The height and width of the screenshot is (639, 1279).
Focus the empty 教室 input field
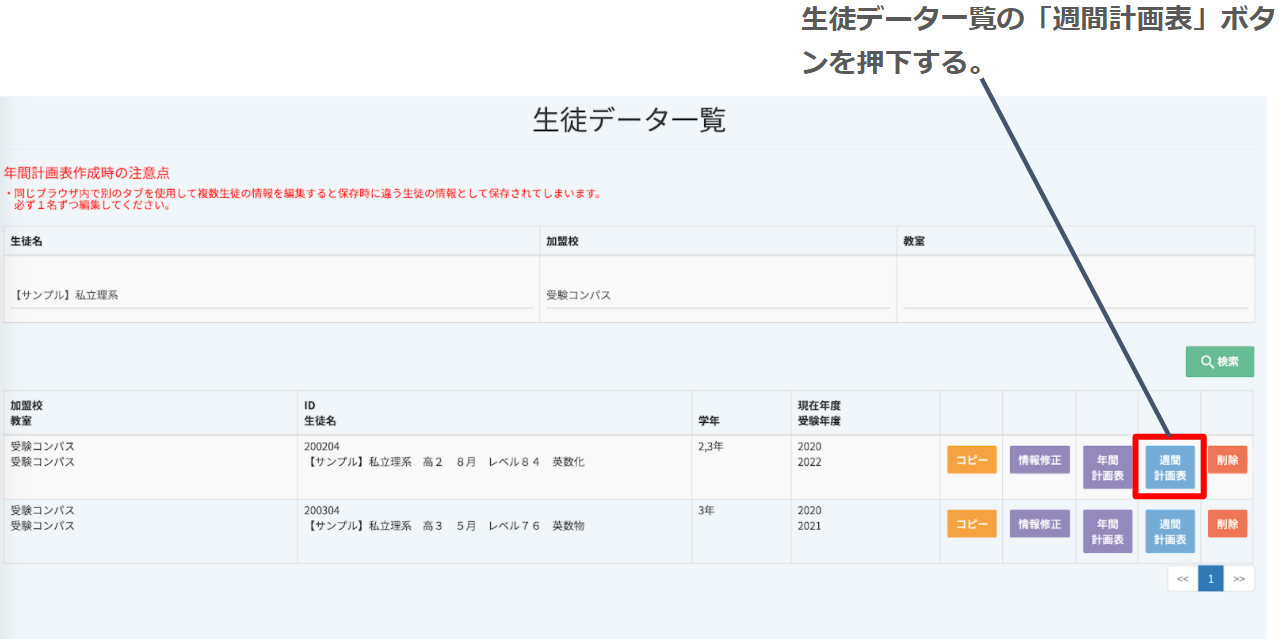(x=1075, y=295)
